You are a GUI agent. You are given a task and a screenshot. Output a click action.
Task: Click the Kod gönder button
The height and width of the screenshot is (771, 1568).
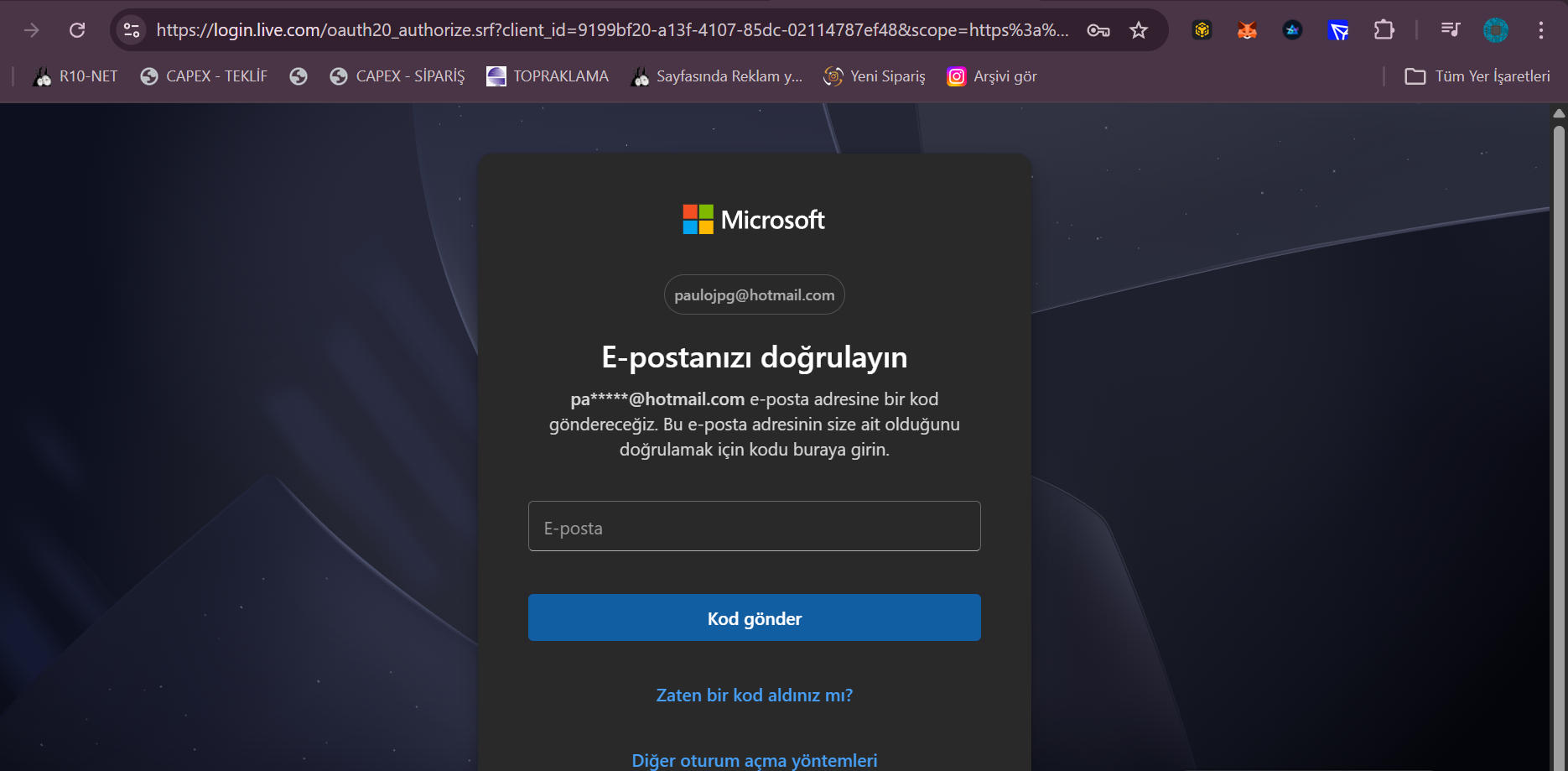coord(755,617)
